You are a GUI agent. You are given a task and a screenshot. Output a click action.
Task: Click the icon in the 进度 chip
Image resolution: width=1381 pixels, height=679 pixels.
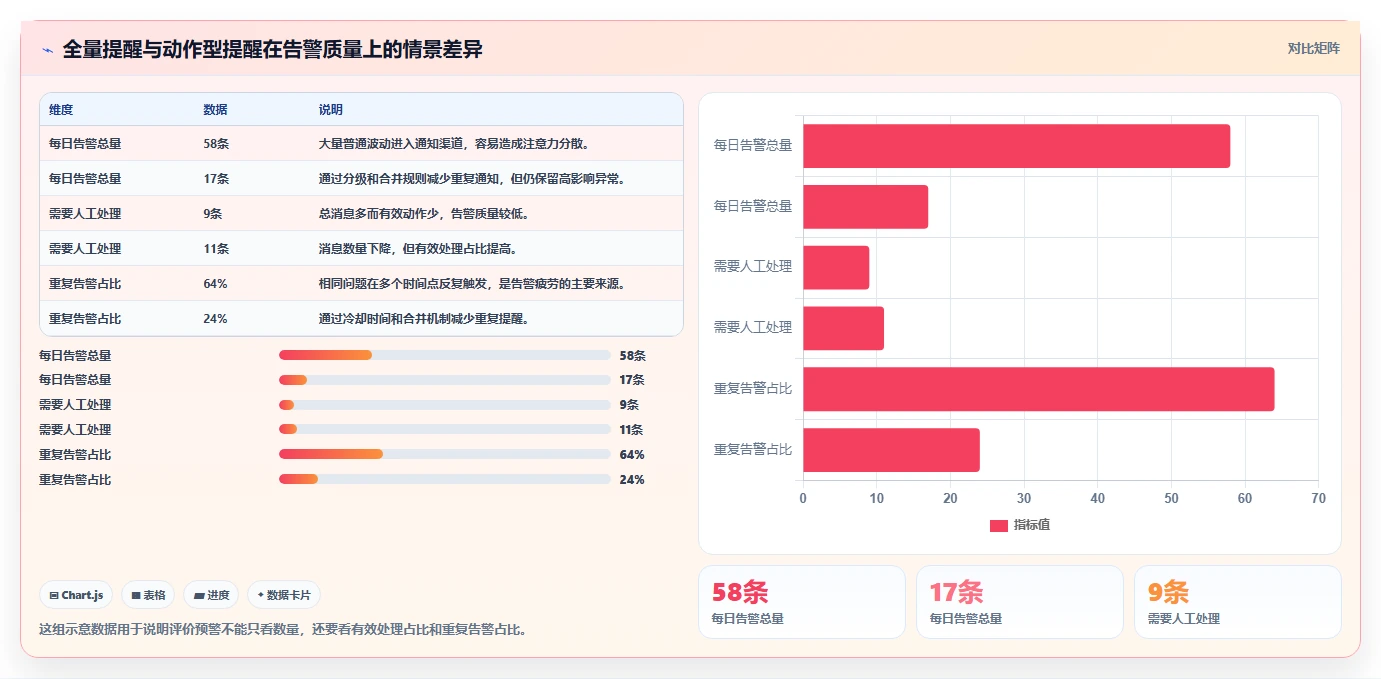tap(199, 595)
